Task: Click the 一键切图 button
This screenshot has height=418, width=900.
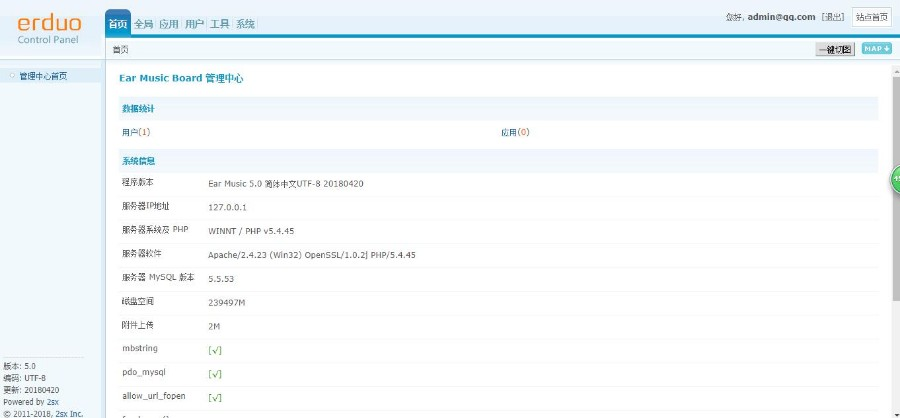Action: pyautogui.click(x=835, y=49)
